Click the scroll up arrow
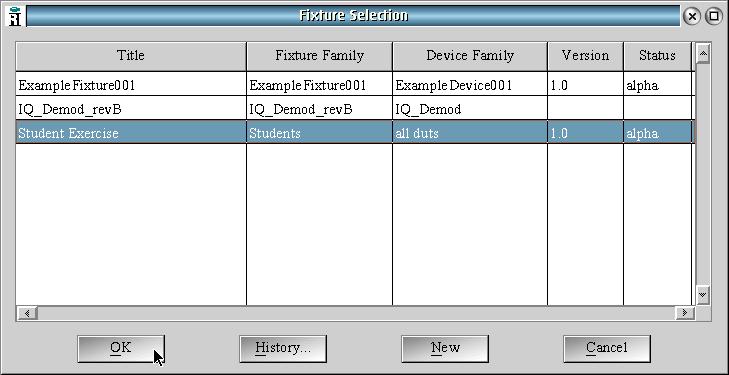The height and width of the screenshot is (375, 729). pyautogui.click(x=703, y=54)
